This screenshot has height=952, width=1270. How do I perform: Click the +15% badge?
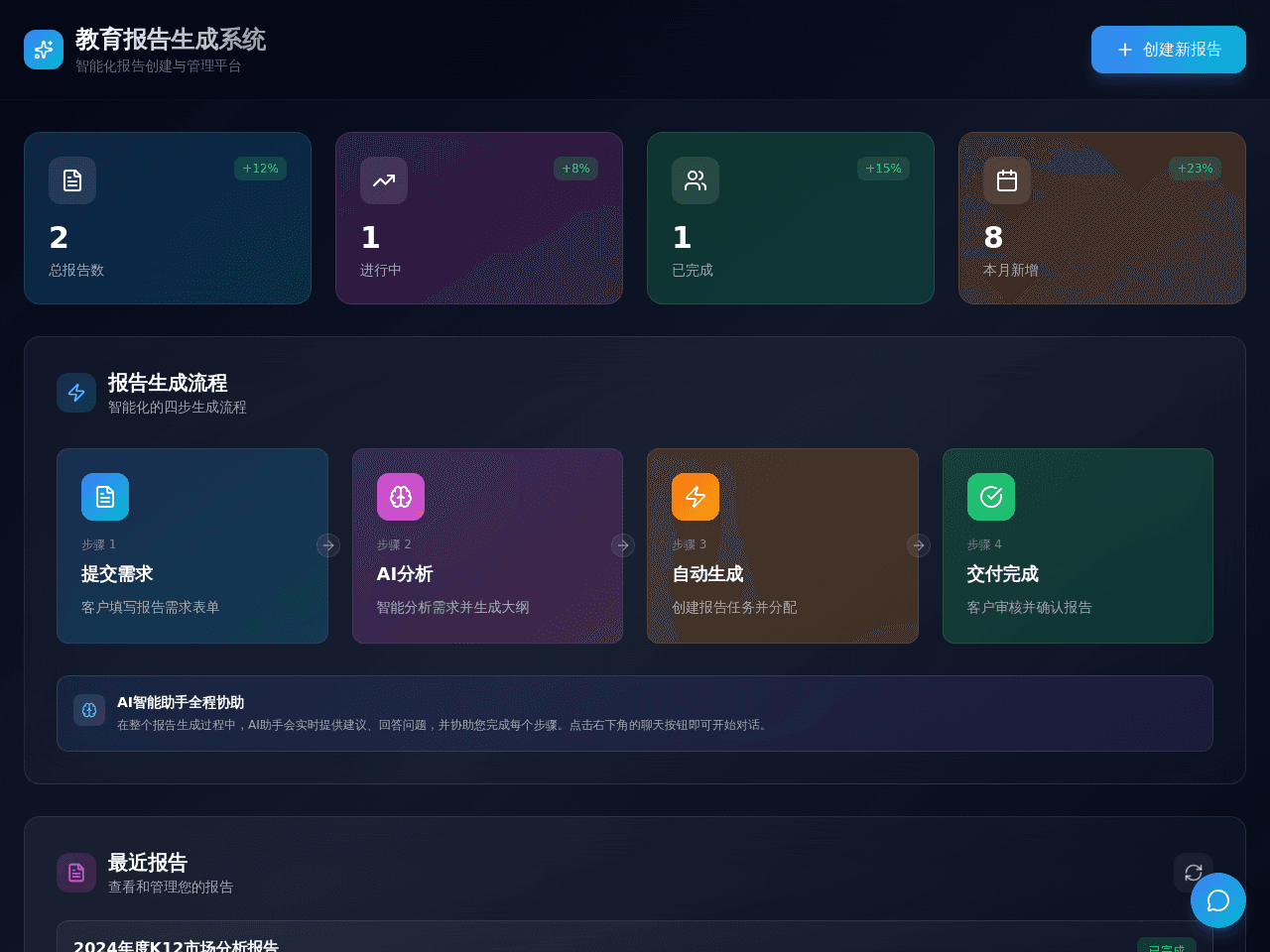click(884, 169)
